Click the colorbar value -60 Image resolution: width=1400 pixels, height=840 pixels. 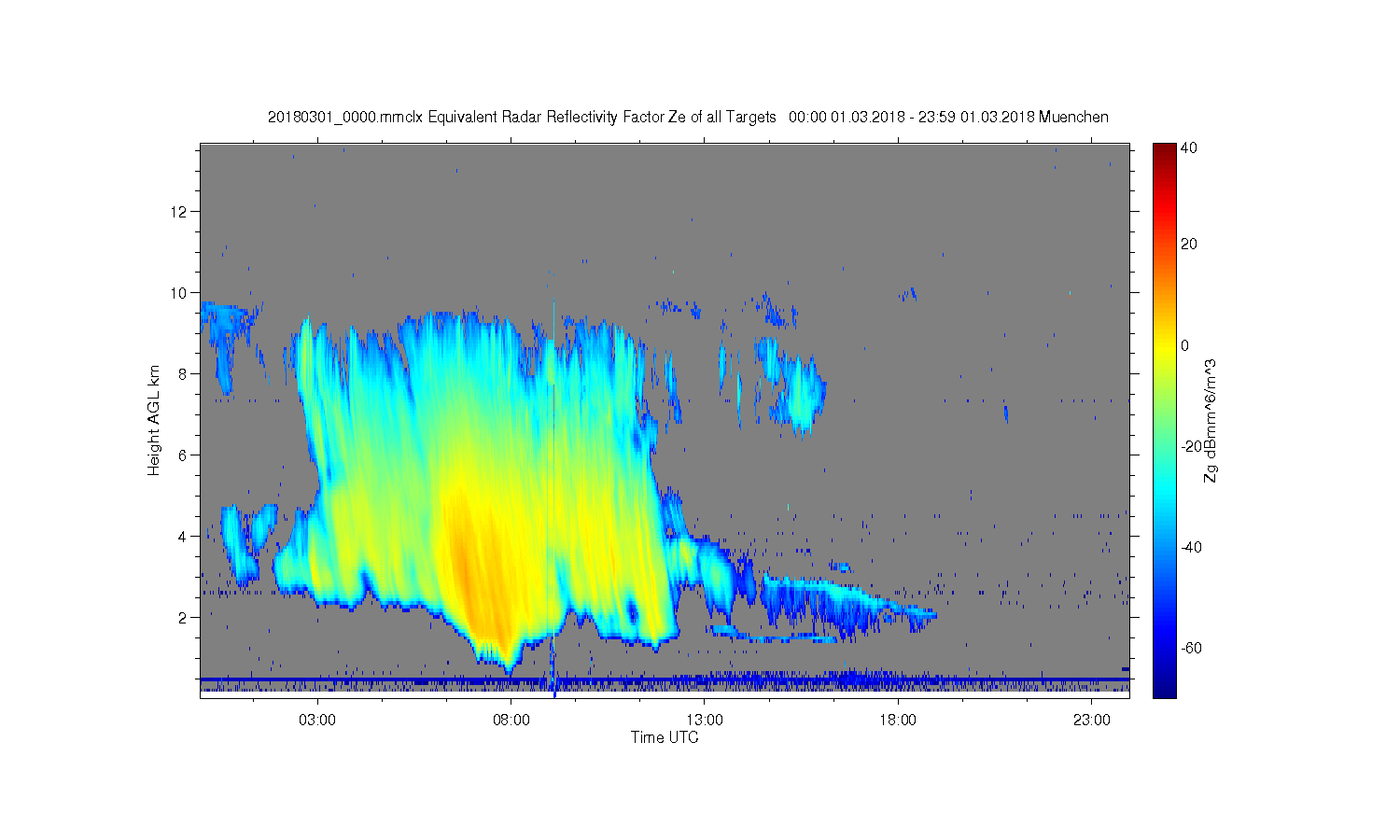pos(1191,648)
